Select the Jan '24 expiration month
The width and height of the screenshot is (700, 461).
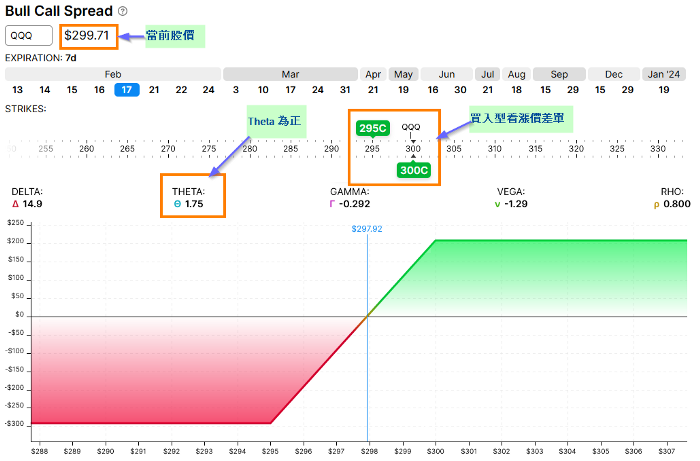pyautogui.click(x=663, y=74)
